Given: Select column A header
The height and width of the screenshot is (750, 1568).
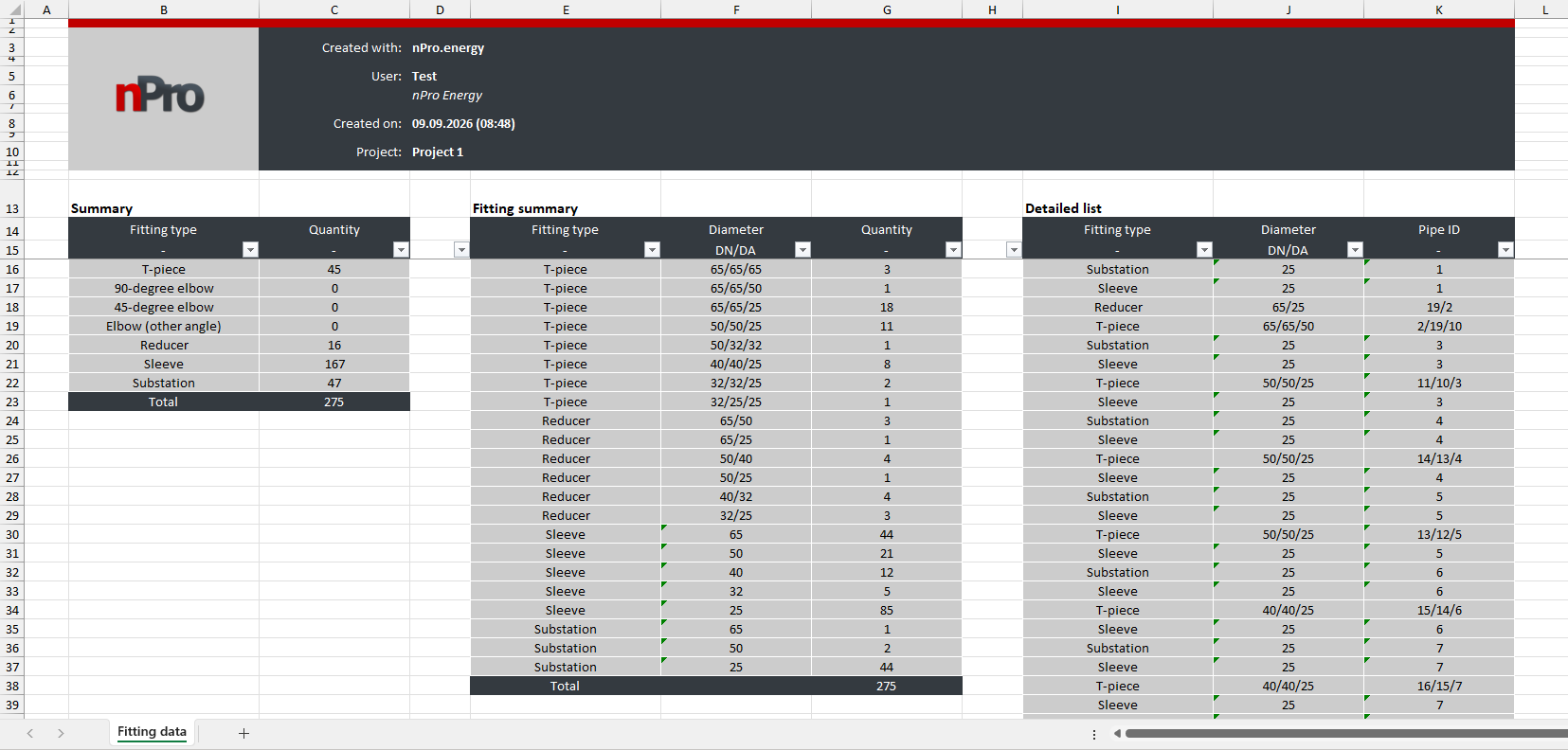Looking at the screenshot, I should [46, 9].
